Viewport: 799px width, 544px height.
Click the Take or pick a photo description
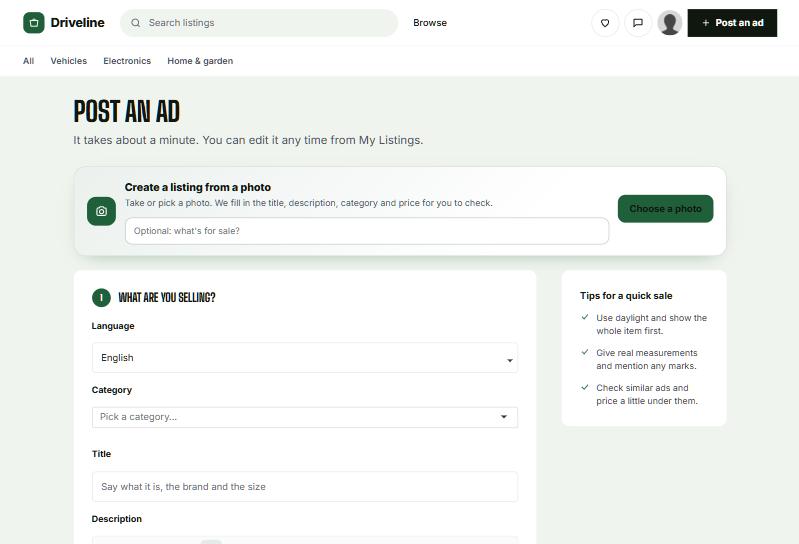click(309, 203)
